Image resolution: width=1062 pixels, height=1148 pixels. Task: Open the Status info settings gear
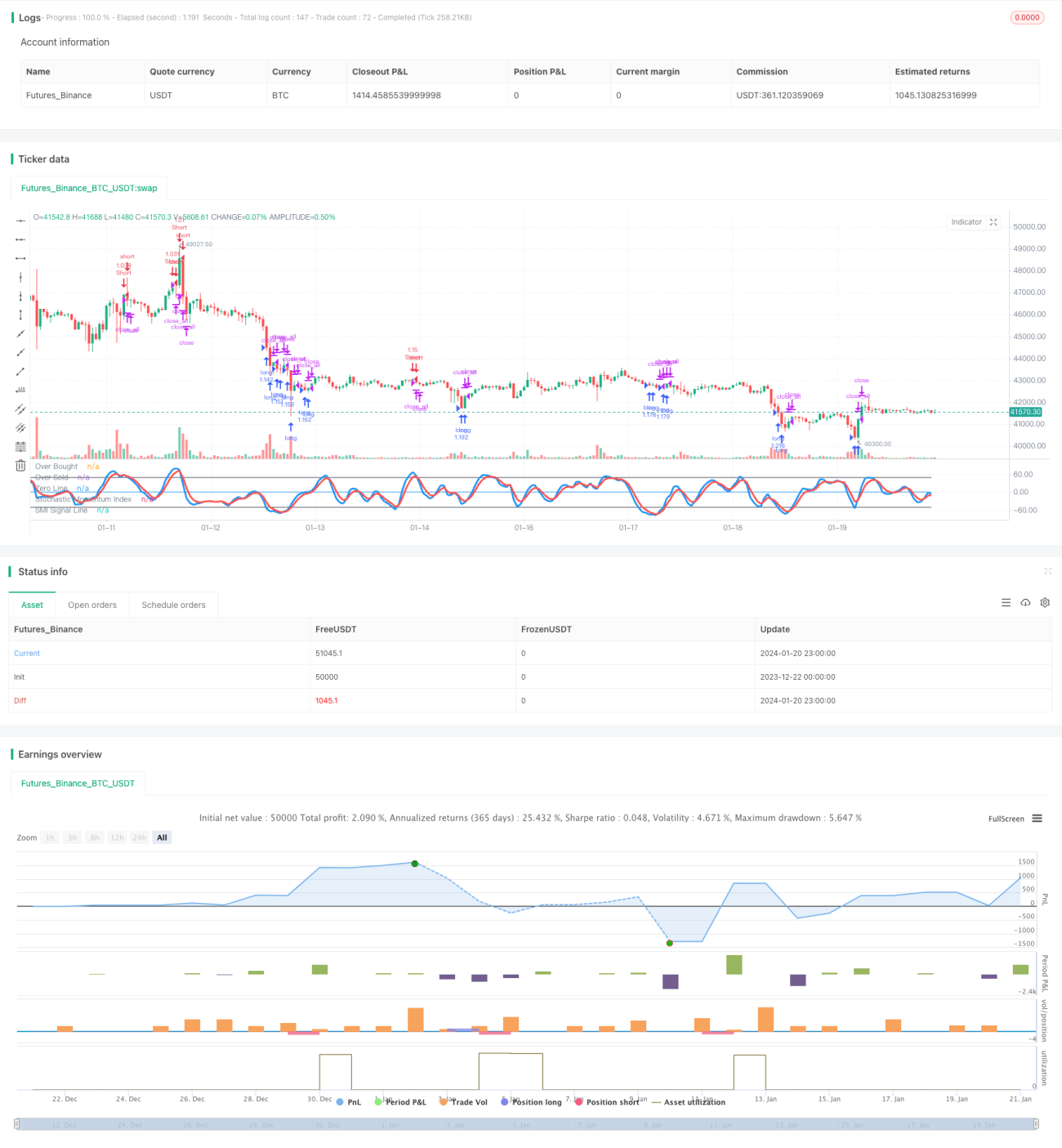click(1045, 602)
